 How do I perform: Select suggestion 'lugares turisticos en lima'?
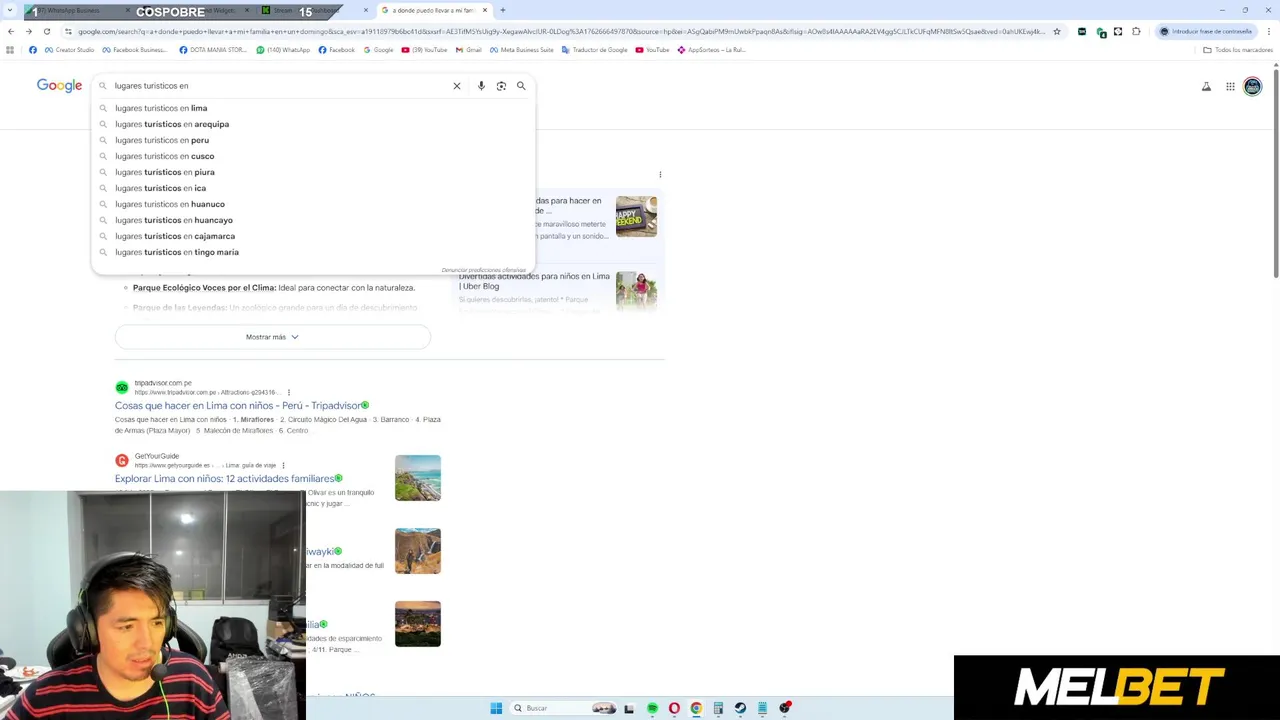[x=313, y=108]
